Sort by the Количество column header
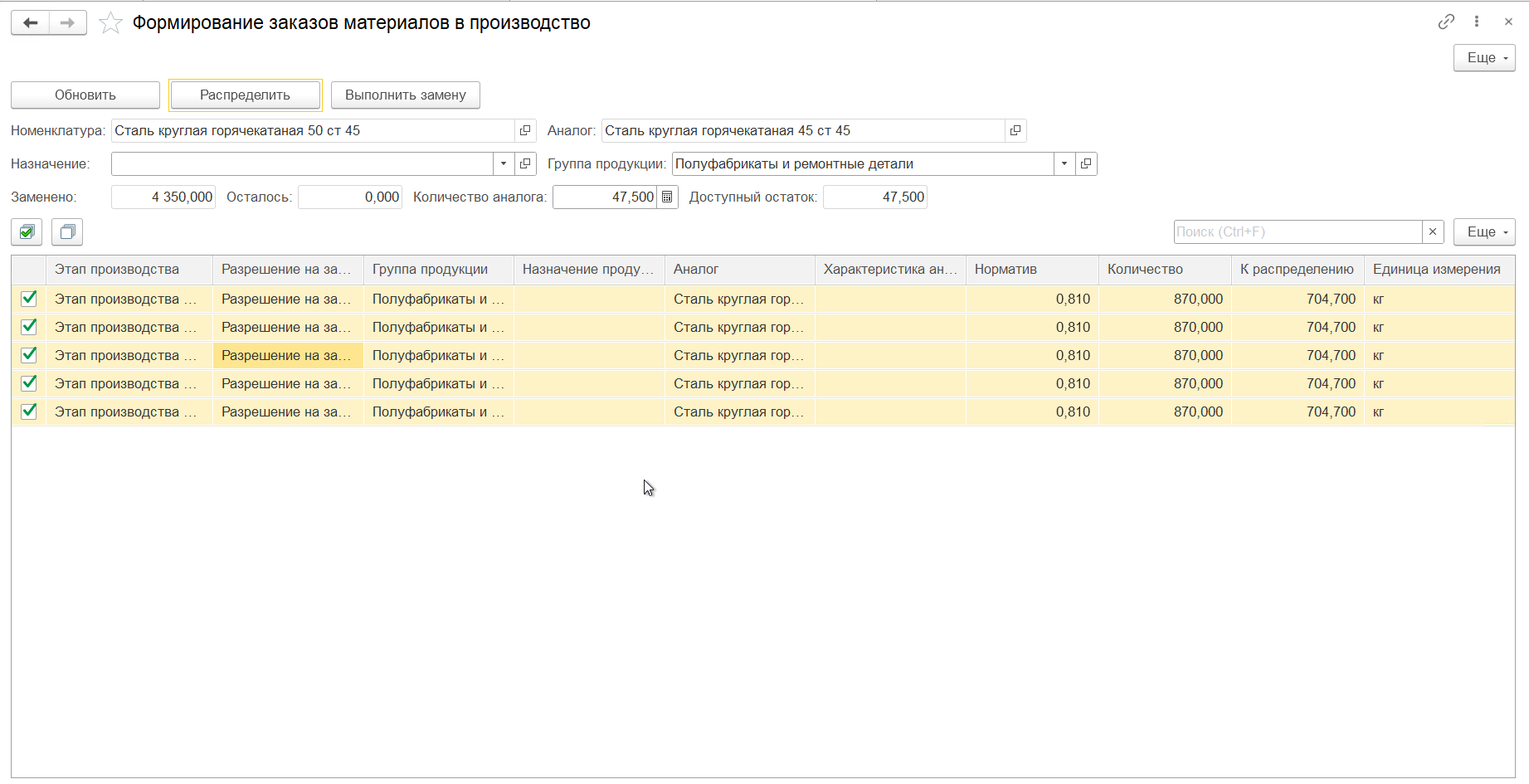The image size is (1529, 784). click(x=1163, y=270)
